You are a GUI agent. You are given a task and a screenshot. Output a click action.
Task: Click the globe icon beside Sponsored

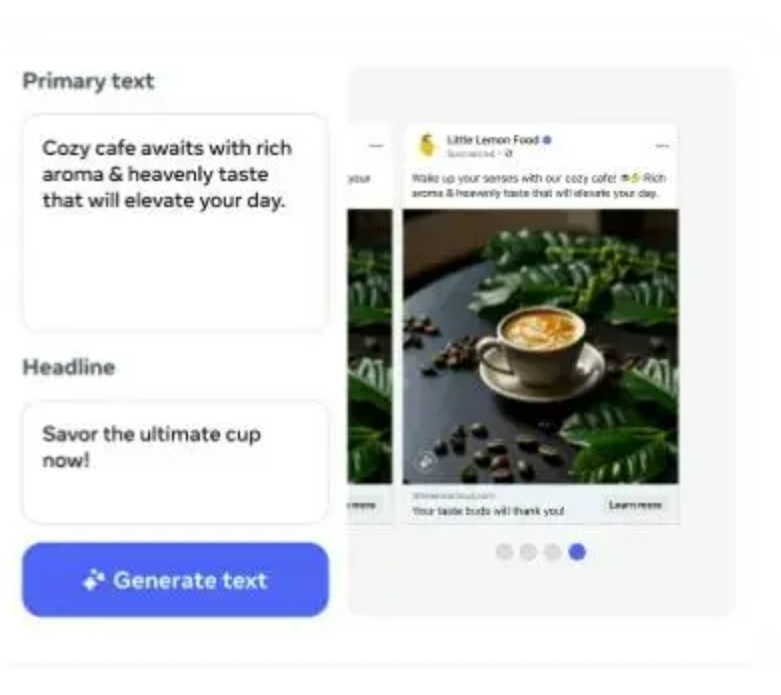508,154
